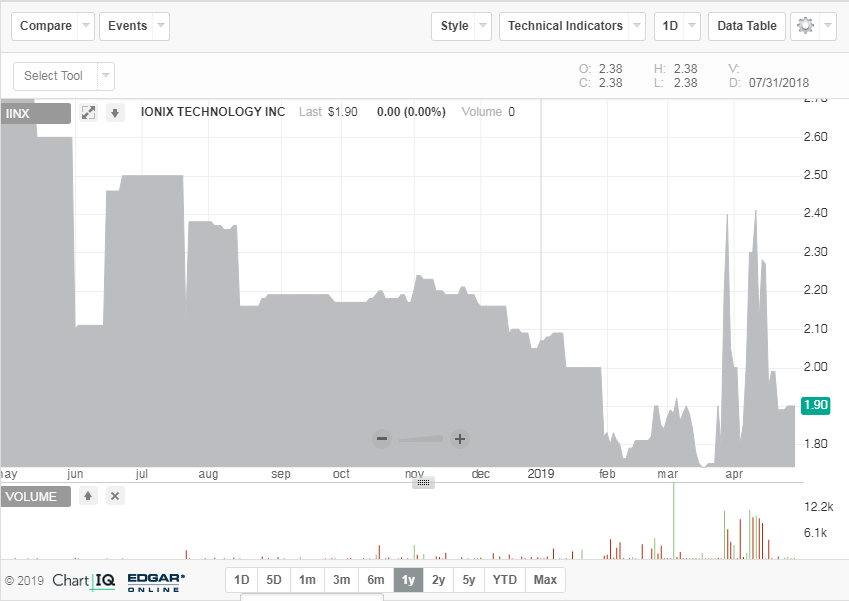Image resolution: width=849 pixels, height=601 pixels.
Task: Expand the 1D interval dropdown arrow
Action: point(692,26)
